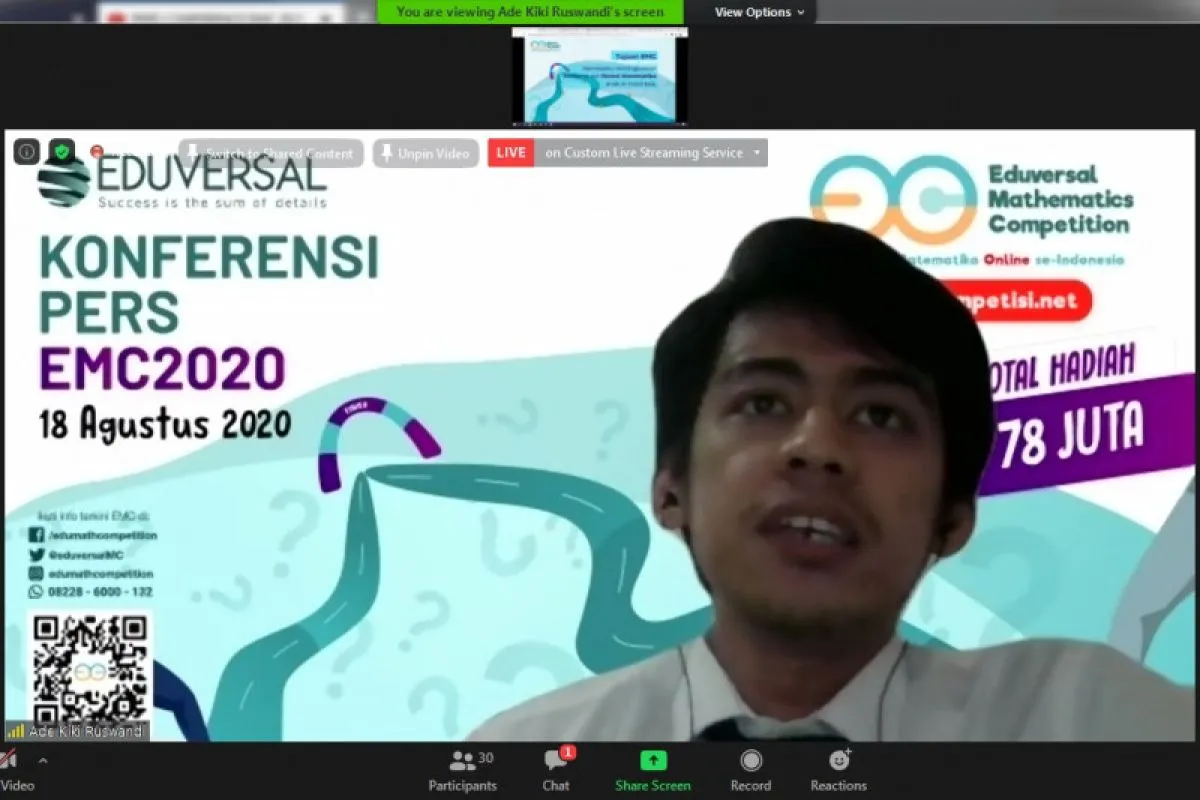
Task: Click the Unpin Video button
Action: click(426, 153)
